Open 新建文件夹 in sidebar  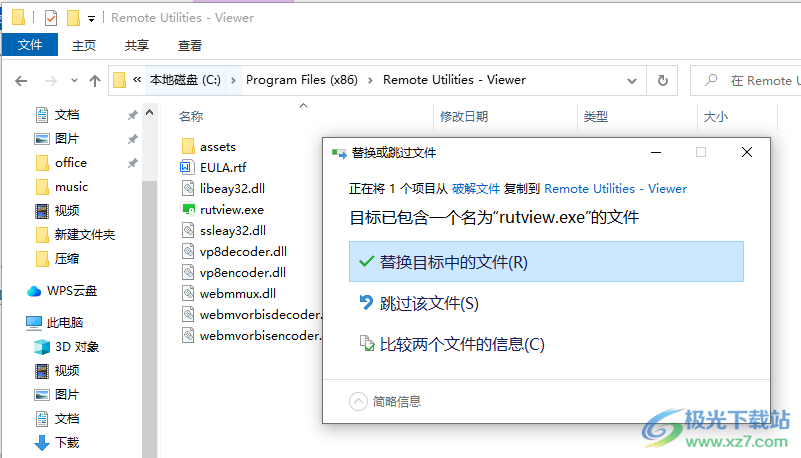click(85, 235)
